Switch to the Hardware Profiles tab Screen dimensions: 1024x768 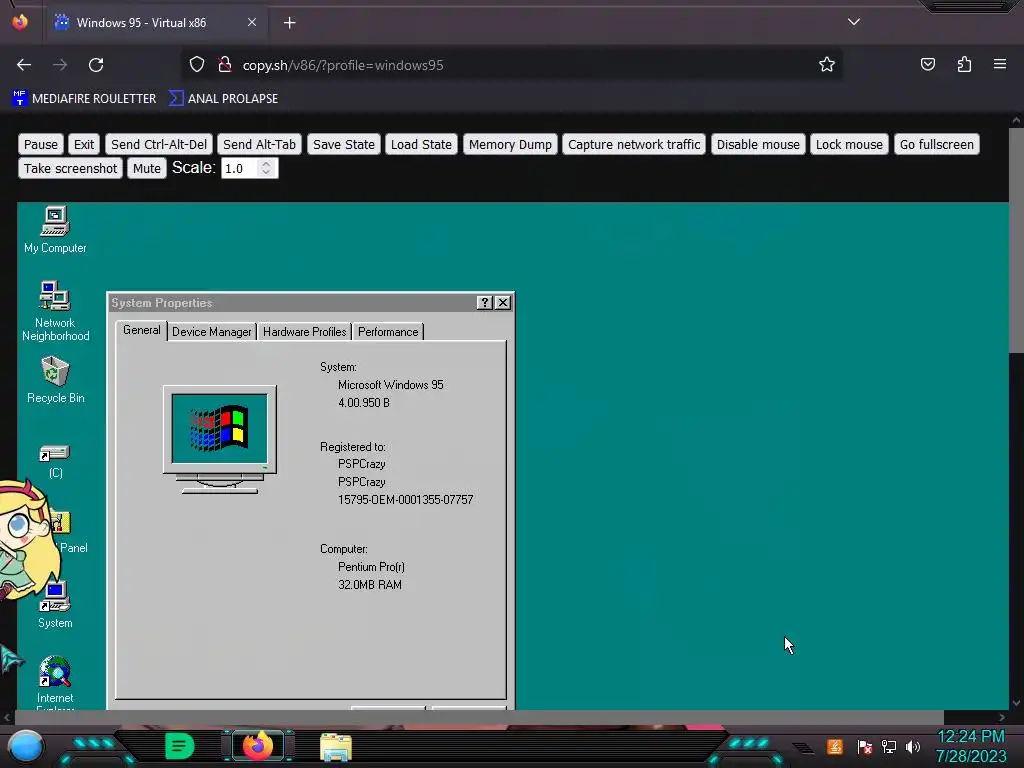point(304,332)
